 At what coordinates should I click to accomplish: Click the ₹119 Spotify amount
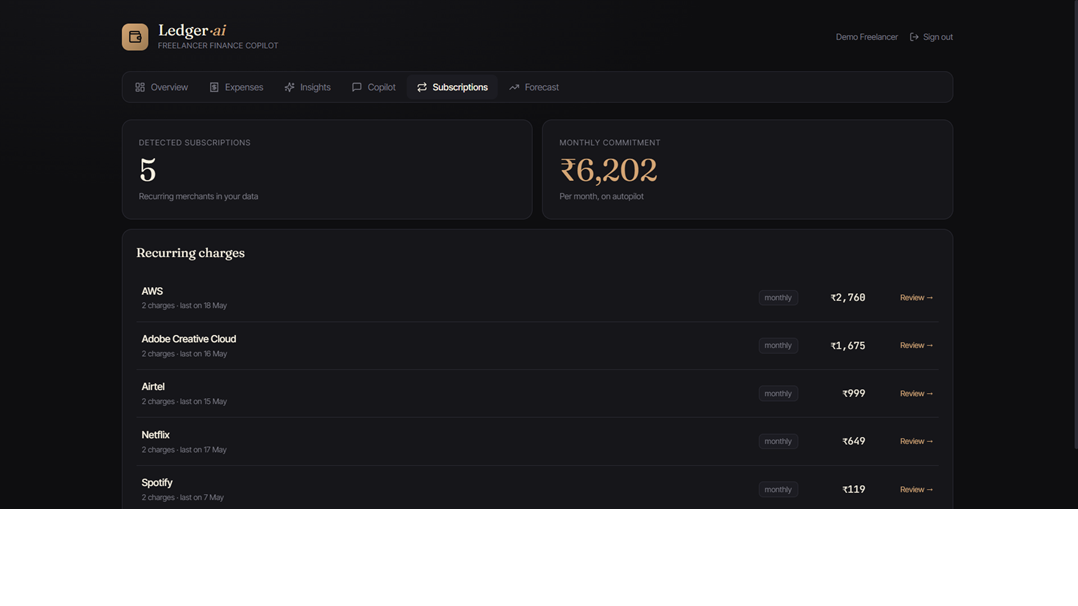tap(854, 489)
